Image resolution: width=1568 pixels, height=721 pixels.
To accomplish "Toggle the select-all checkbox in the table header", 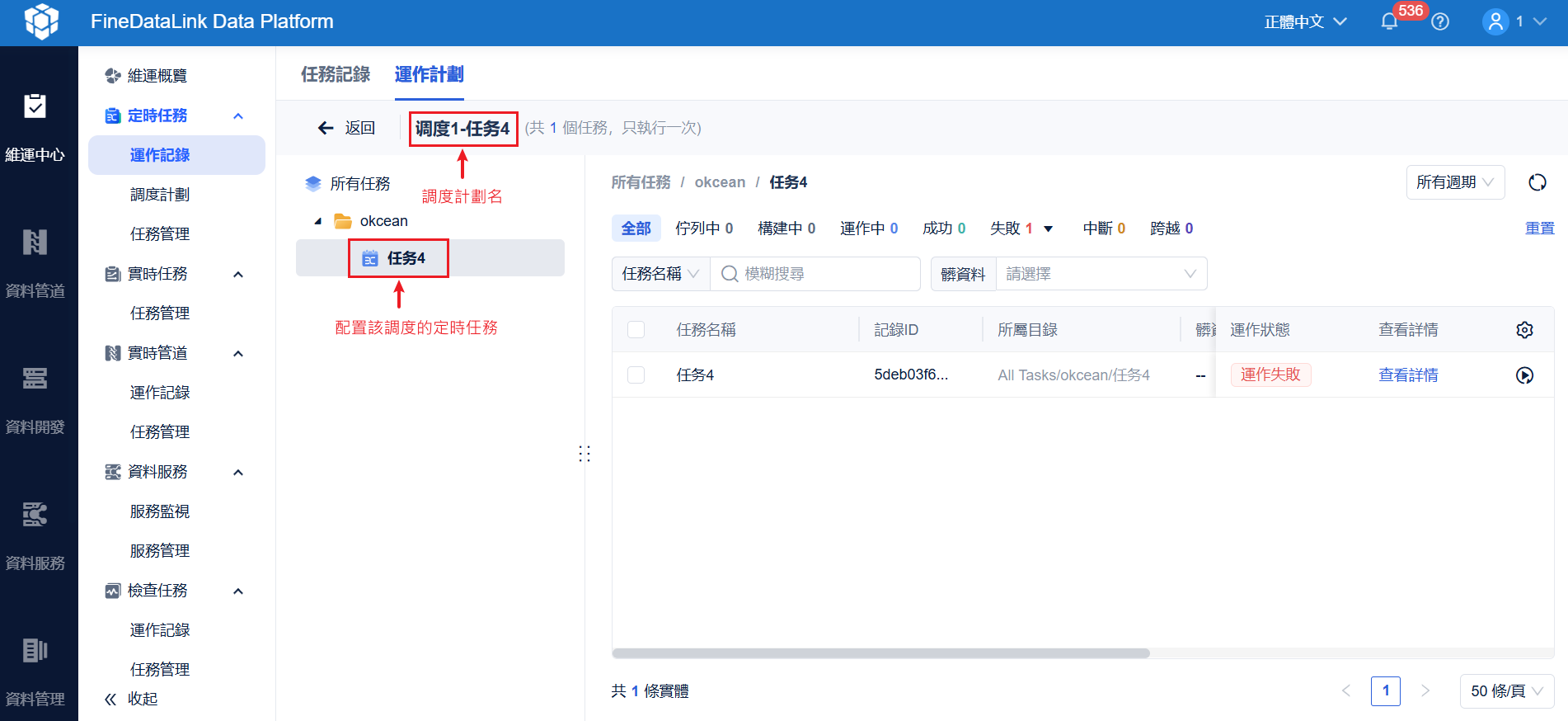I will [636, 330].
